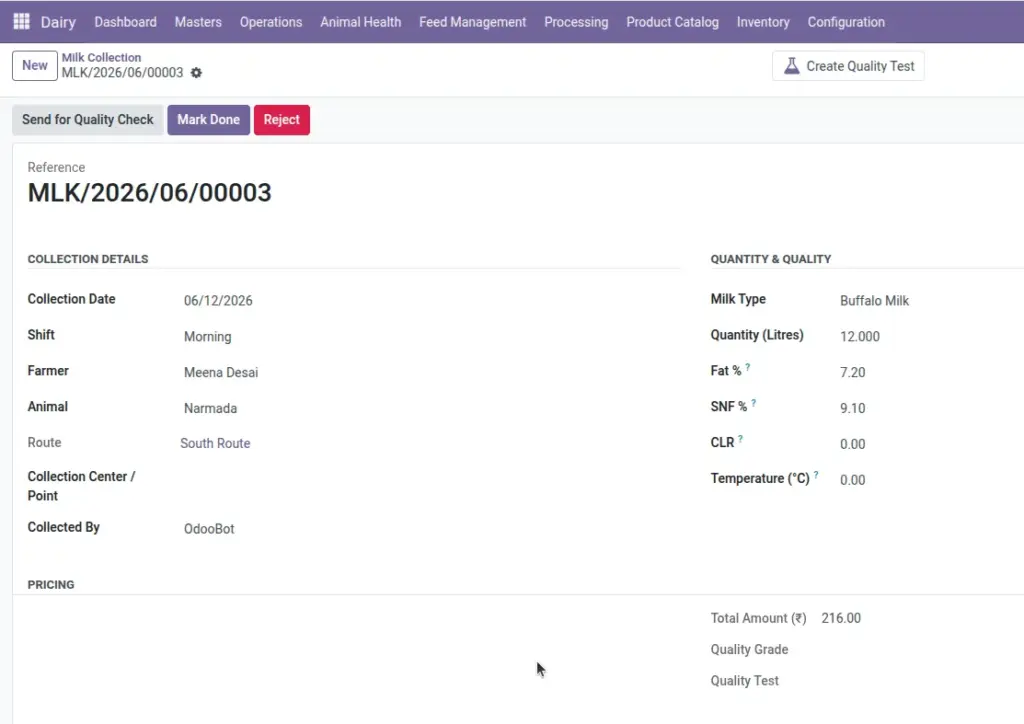1024x724 pixels.
Task: Open the Feed Management menu
Action: pyautogui.click(x=473, y=22)
